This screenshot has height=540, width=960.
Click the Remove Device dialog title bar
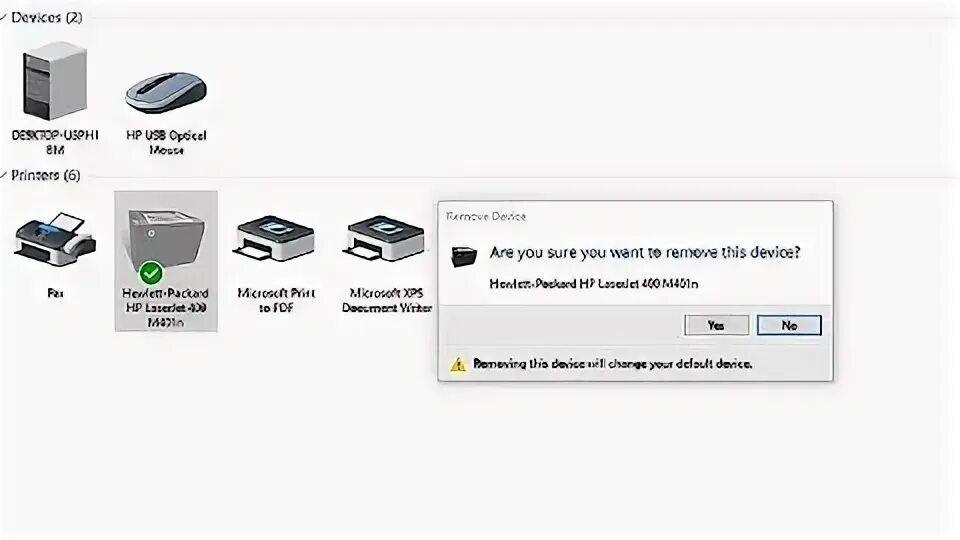click(x=636, y=216)
